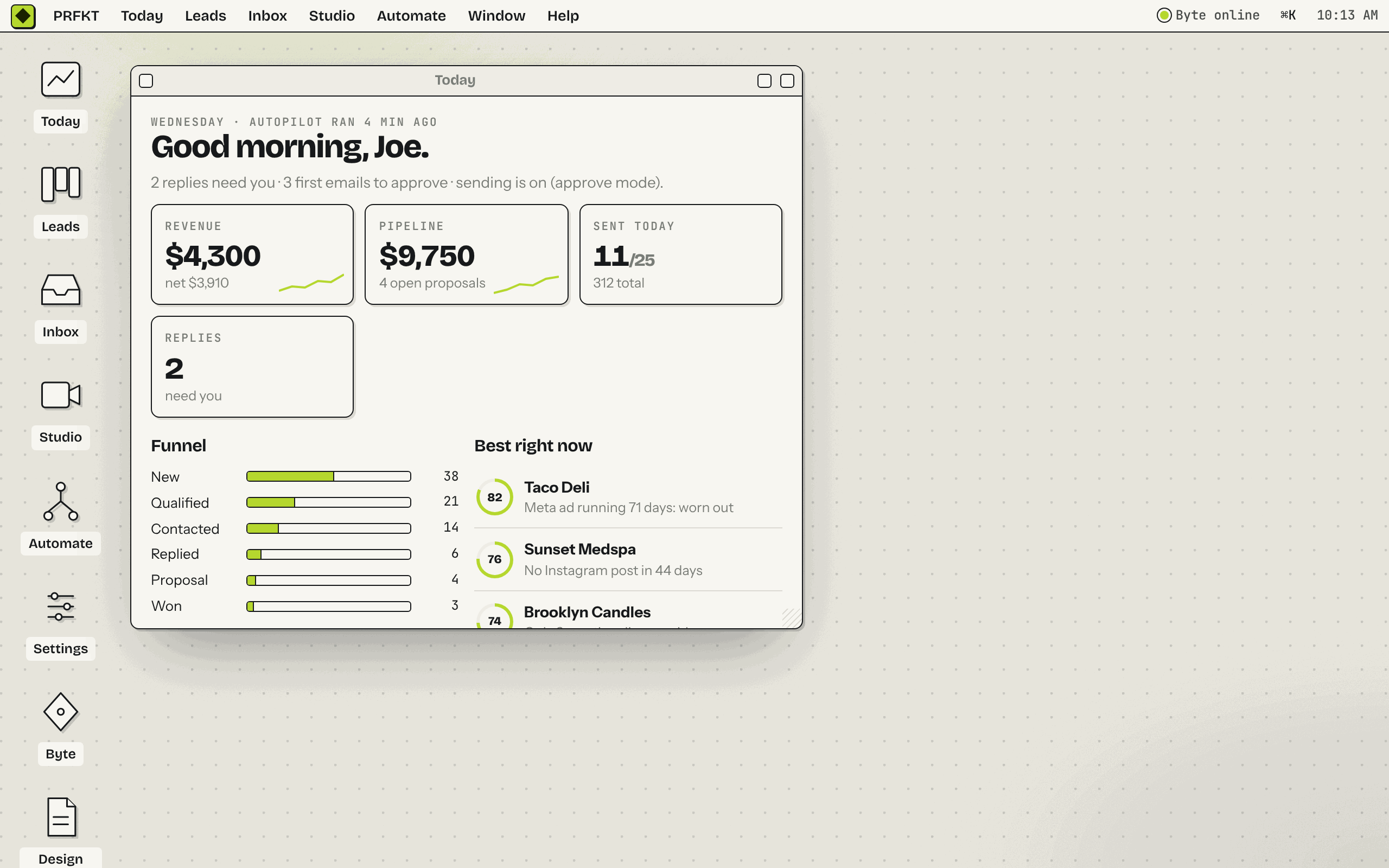Click 'No Instagram post in 44 days' text

coord(613,571)
